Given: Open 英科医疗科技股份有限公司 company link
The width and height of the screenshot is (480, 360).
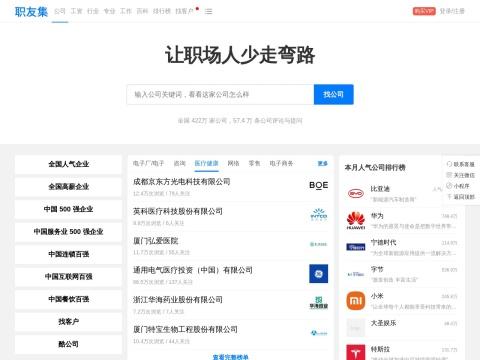Looking at the screenshot, I should 178,211.
